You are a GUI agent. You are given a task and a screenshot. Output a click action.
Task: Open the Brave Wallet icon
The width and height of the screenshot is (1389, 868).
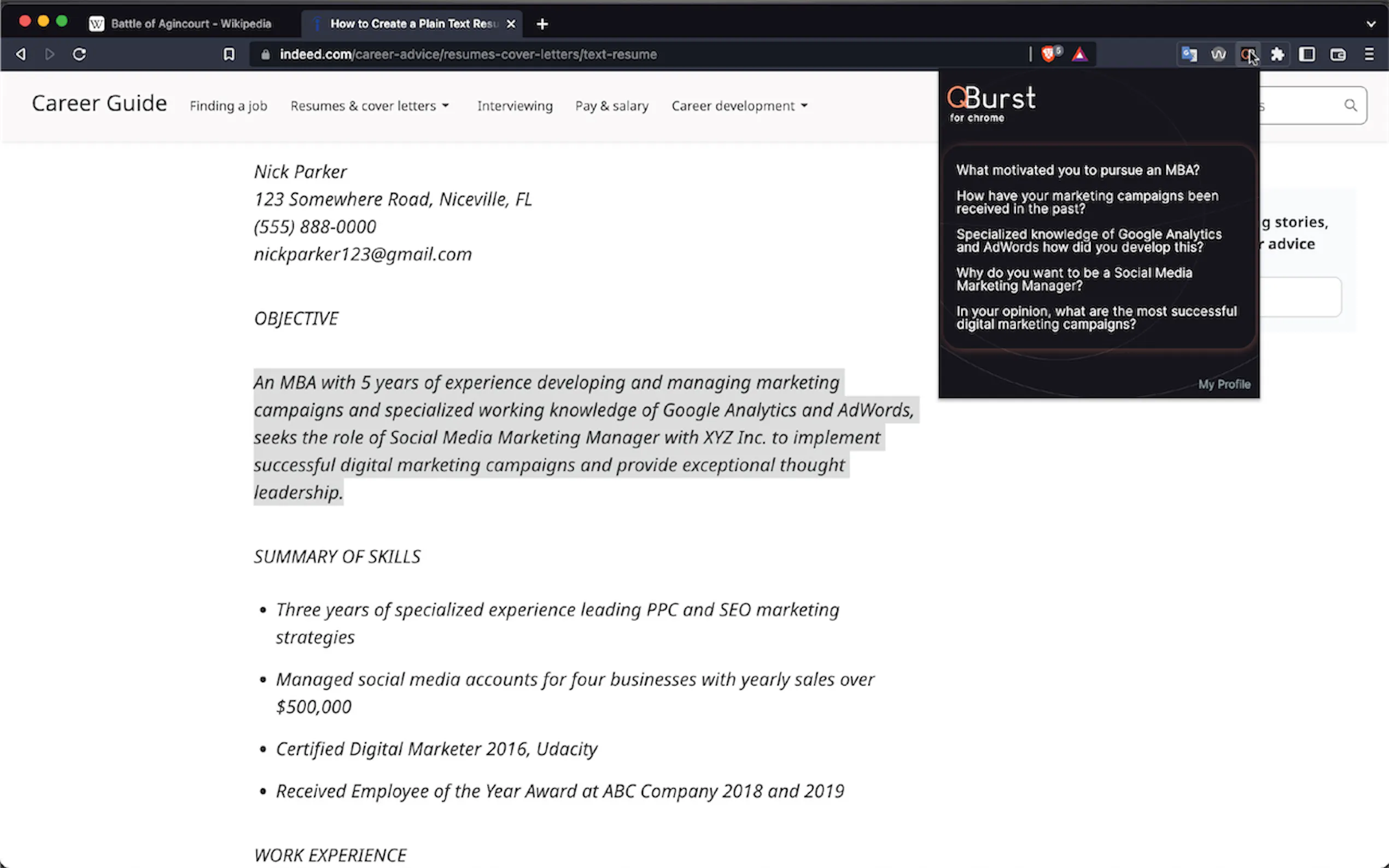pos(1338,54)
